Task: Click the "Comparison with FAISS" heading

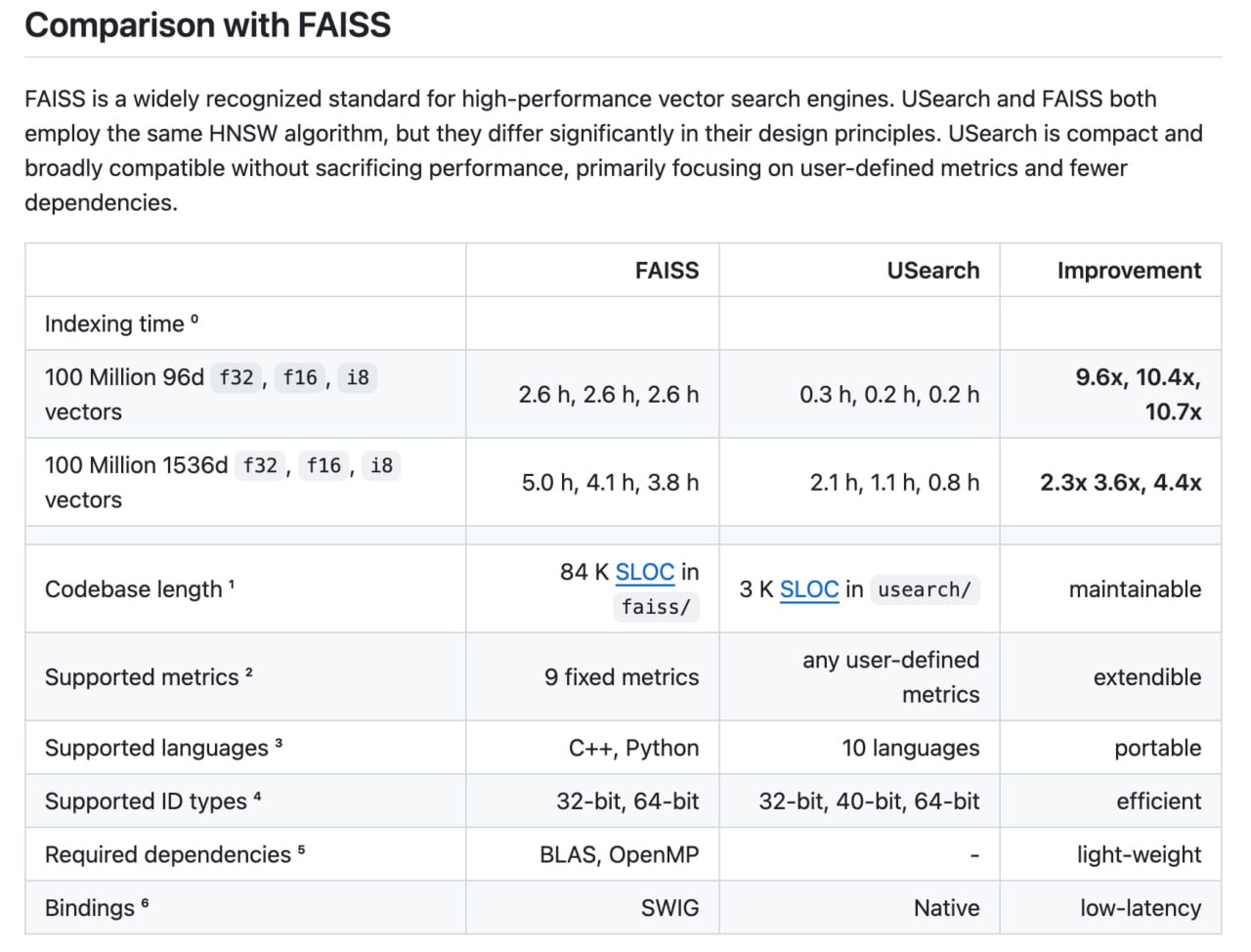Action: [x=207, y=24]
